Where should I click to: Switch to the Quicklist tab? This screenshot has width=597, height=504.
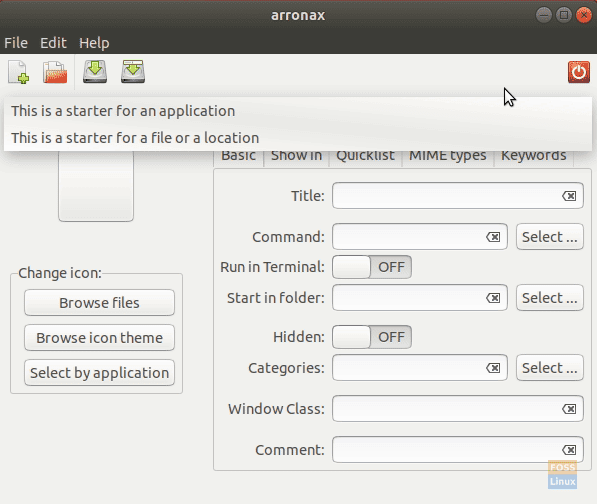[x=365, y=157]
